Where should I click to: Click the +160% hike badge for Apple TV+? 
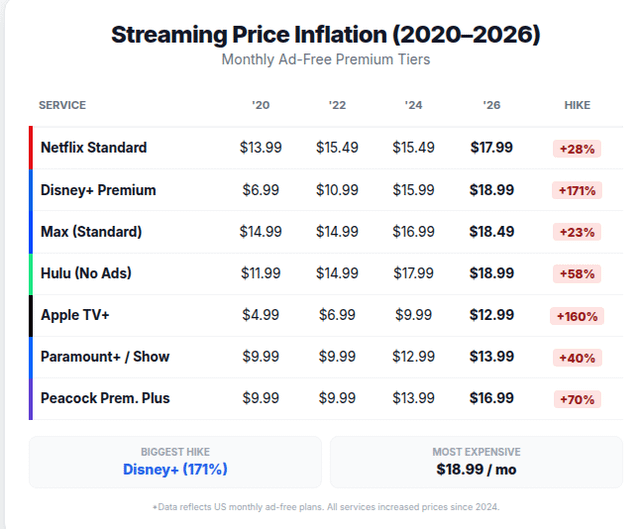[577, 316]
